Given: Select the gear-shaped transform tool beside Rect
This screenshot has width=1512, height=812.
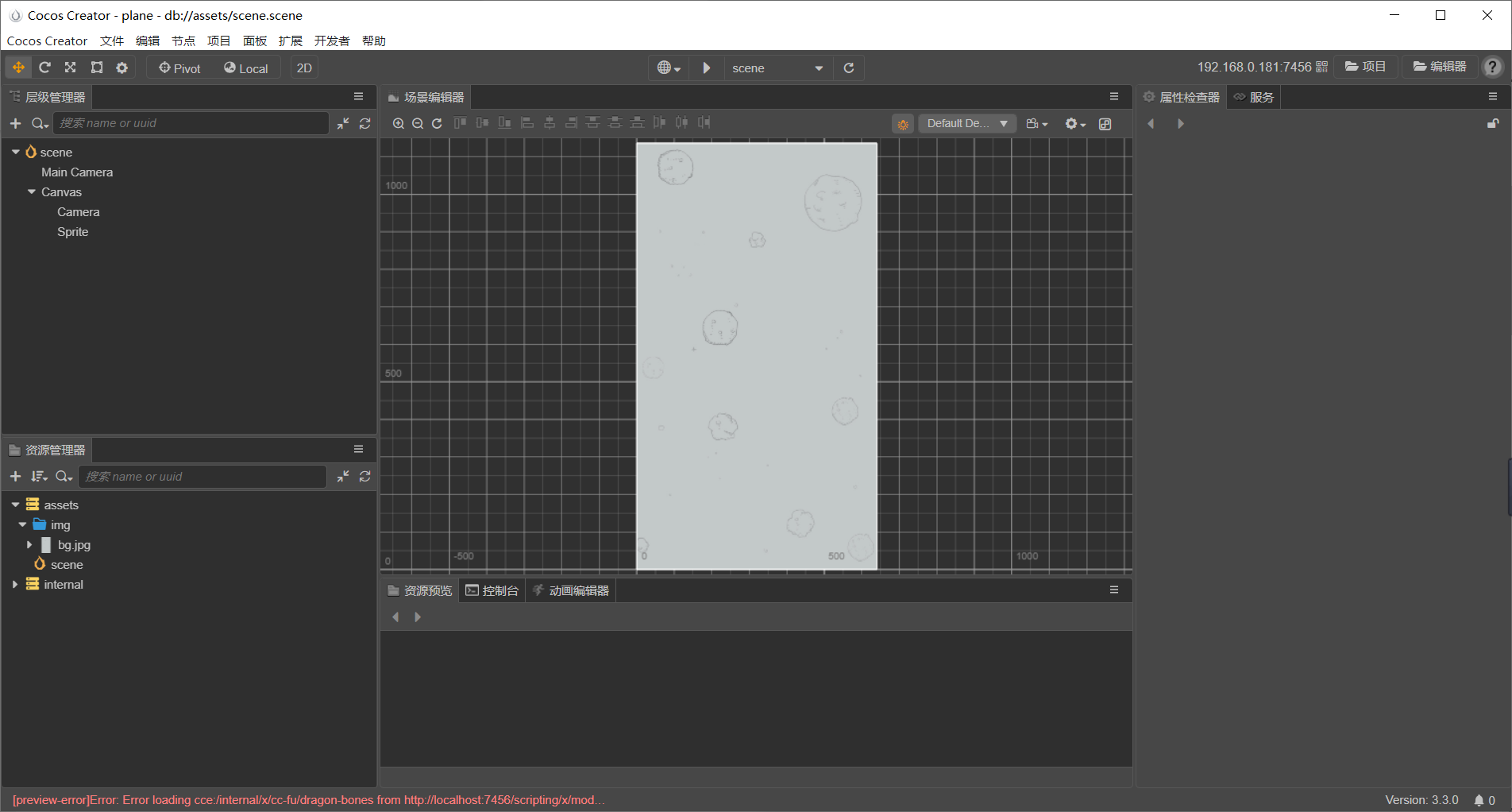Looking at the screenshot, I should tap(121, 68).
